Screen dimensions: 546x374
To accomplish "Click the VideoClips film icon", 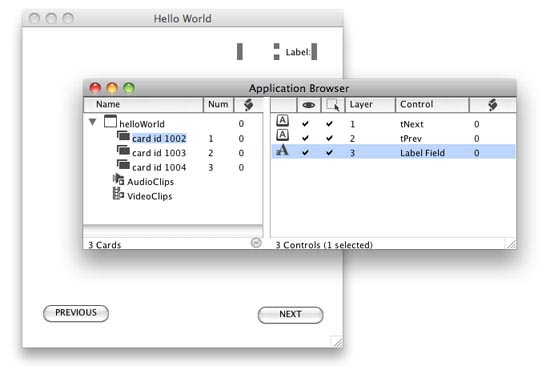I will pyautogui.click(x=118, y=194).
